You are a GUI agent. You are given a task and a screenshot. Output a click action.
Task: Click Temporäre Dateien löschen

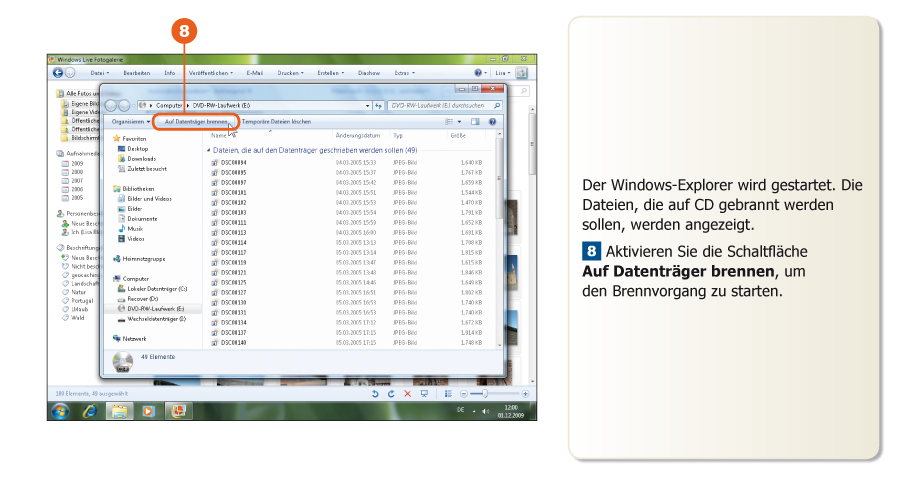276,121
